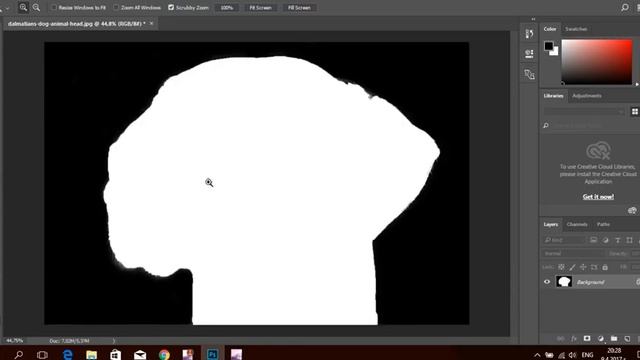Toggle lock transparent pixels
Image resolution: width=640 pixels, height=360 pixels.
(x=562, y=267)
